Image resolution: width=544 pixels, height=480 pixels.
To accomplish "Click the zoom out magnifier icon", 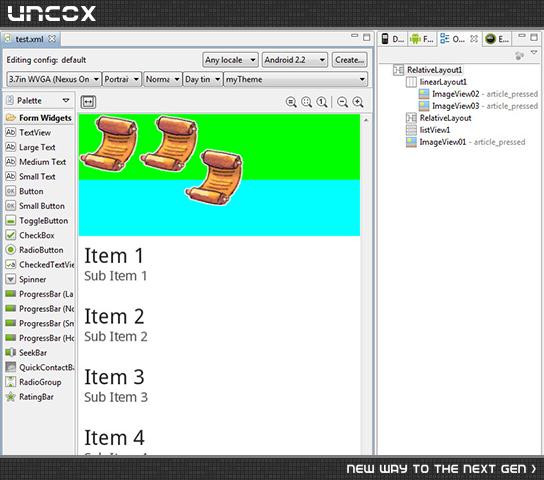I will 342,102.
